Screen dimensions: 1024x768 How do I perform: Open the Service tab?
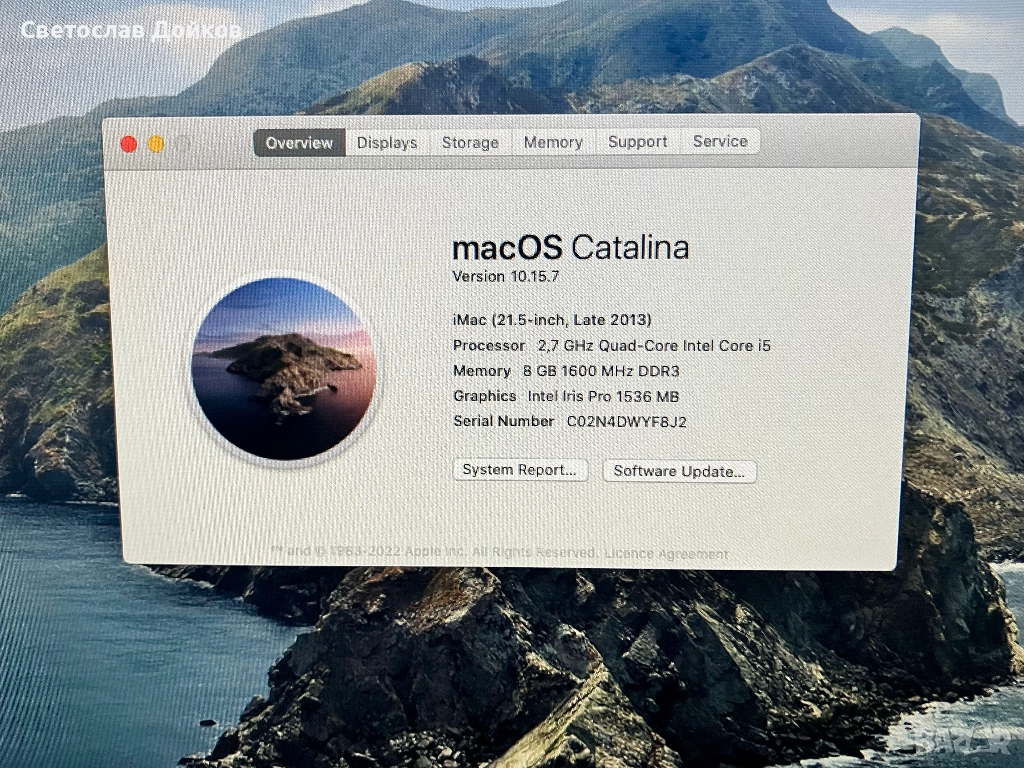[x=720, y=141]
